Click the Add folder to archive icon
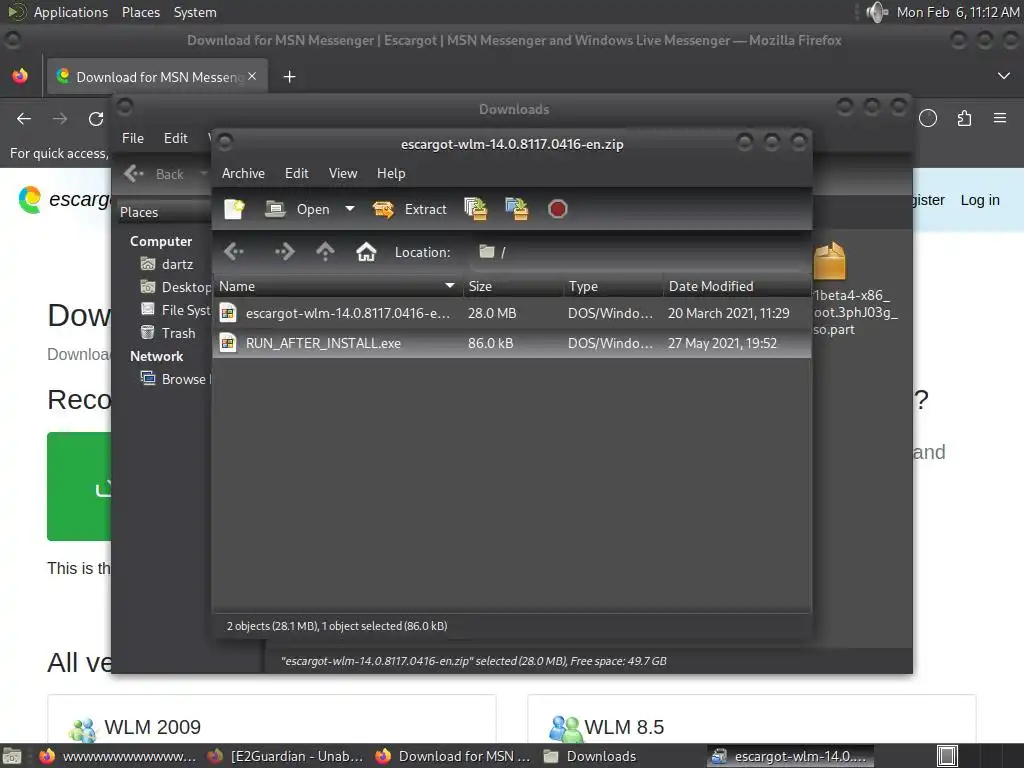 coord(517,209)
